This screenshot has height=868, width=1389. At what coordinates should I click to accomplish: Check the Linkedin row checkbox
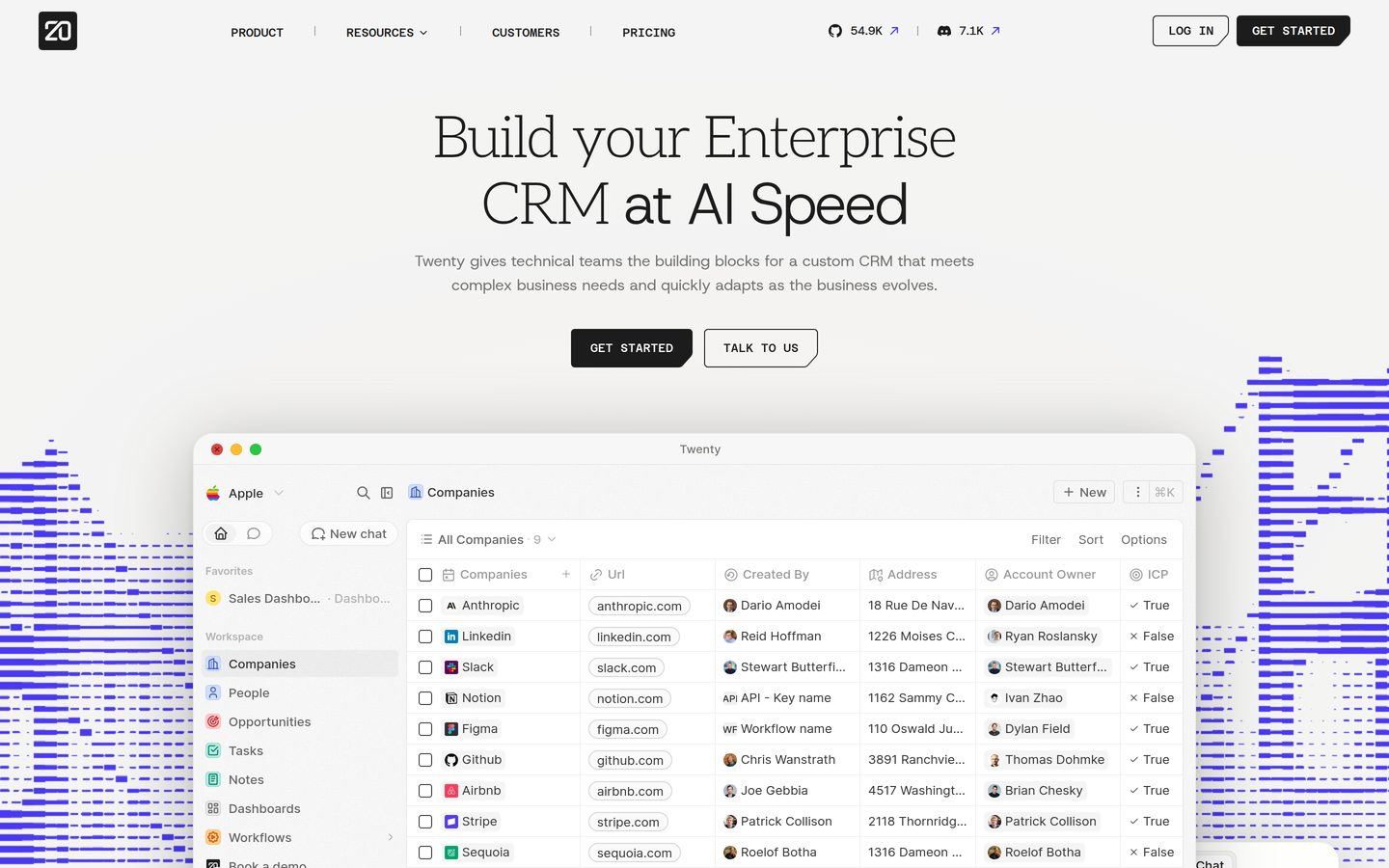tap(425, 637)
